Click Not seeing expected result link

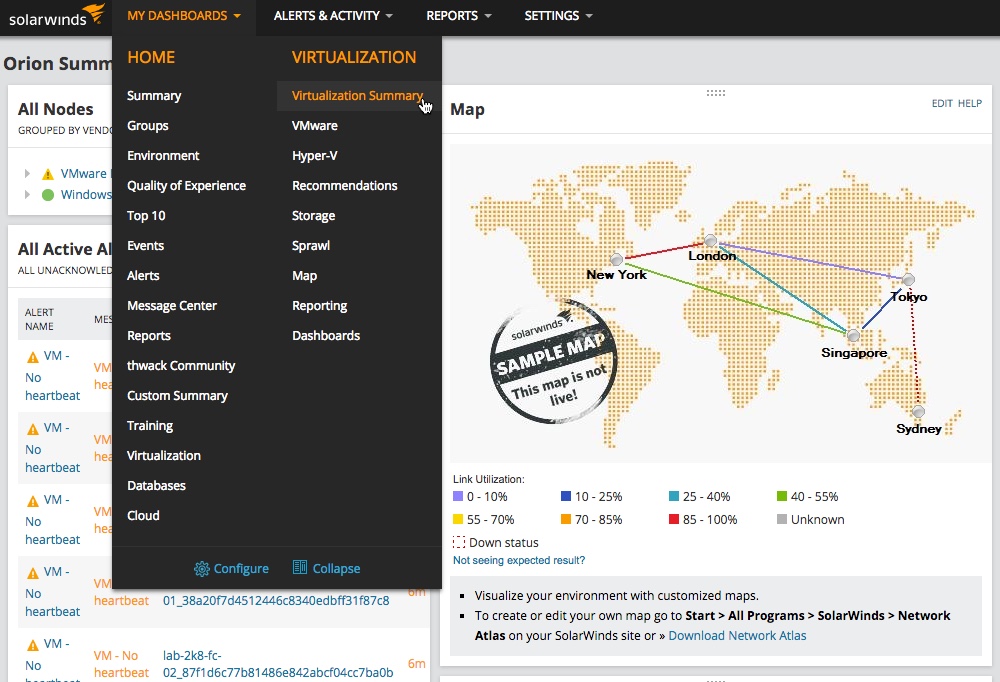[518, 560]
